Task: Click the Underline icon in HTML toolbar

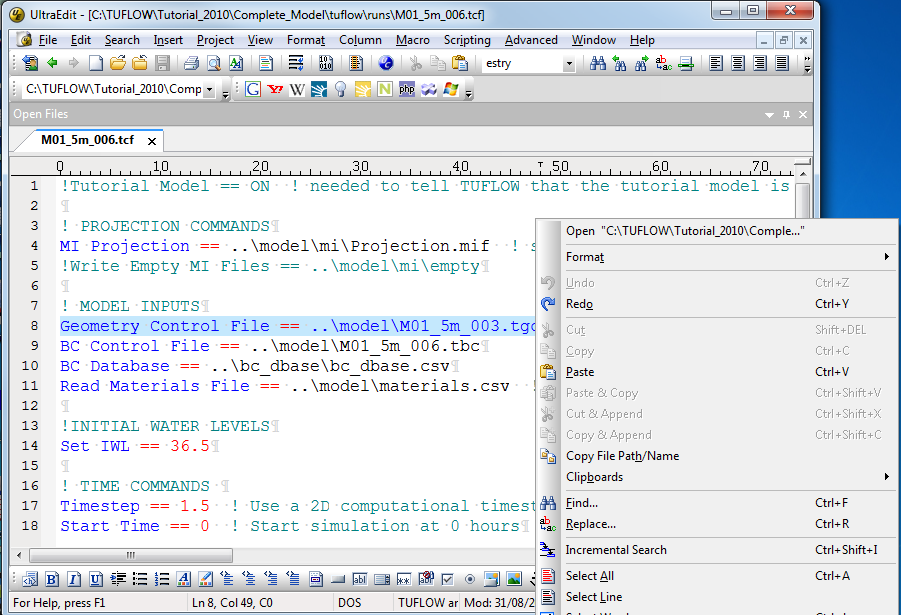Action: point(96,579)
